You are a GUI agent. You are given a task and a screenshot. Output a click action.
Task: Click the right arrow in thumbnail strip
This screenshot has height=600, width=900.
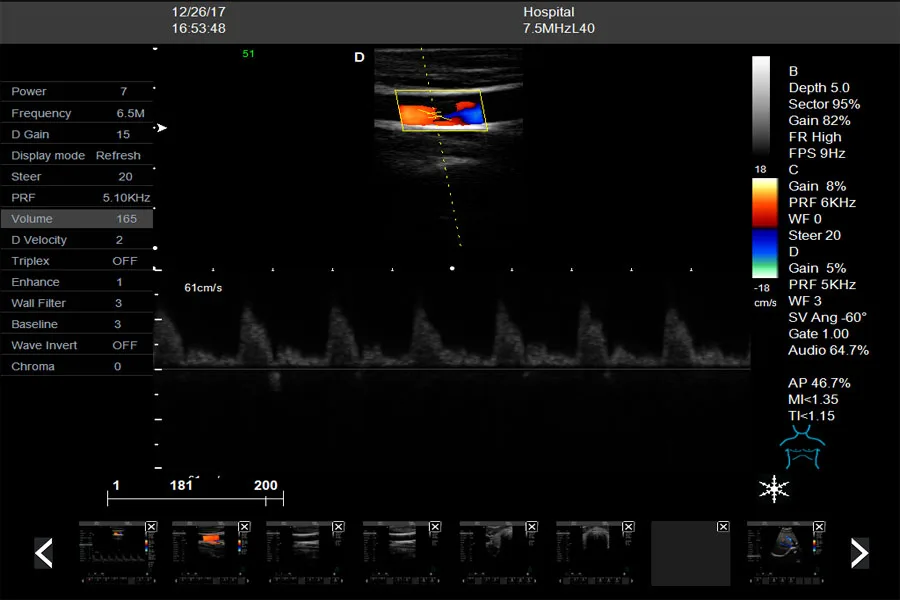click(859, 553)
